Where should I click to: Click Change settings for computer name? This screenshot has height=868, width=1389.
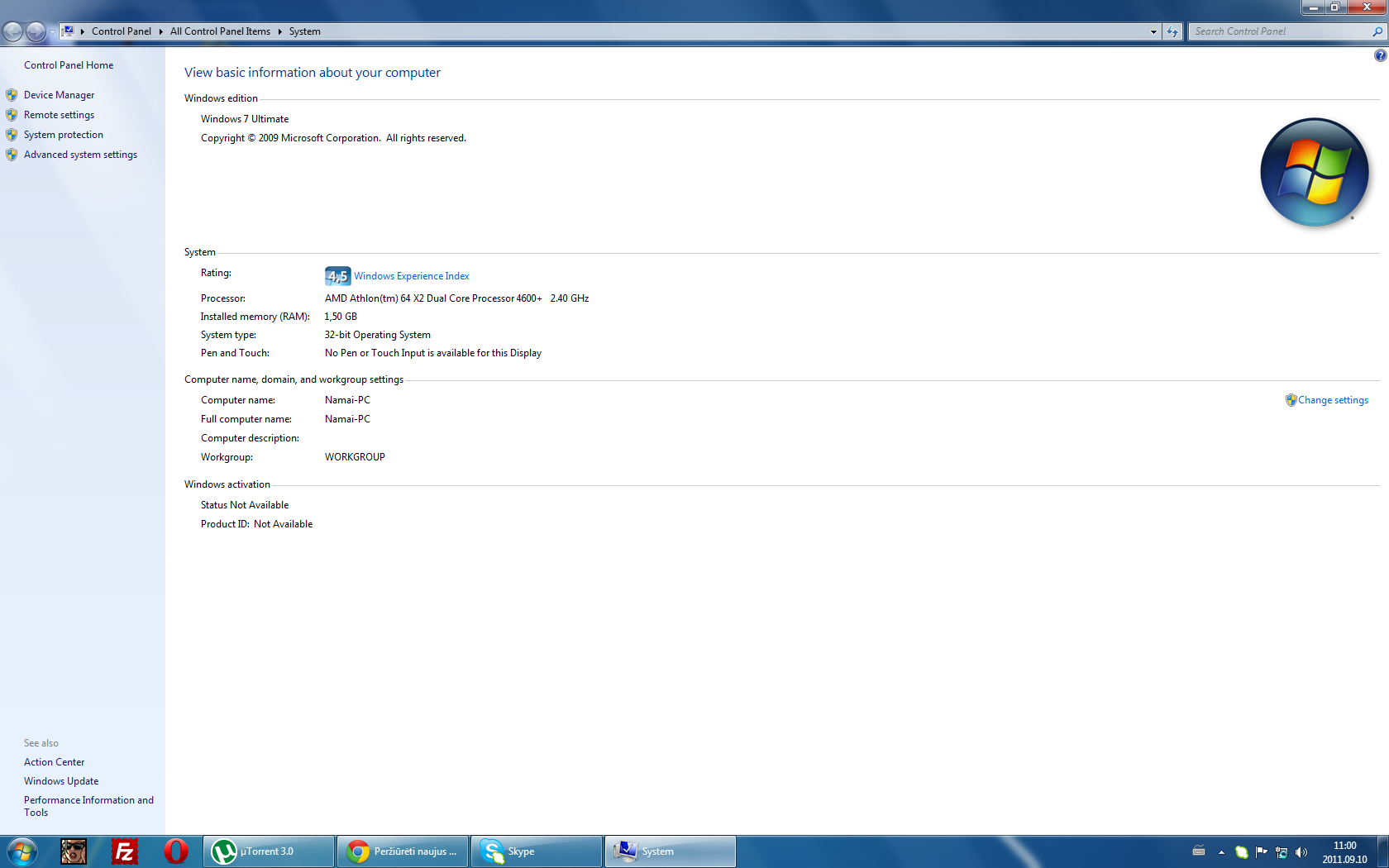coord(1333,400)
